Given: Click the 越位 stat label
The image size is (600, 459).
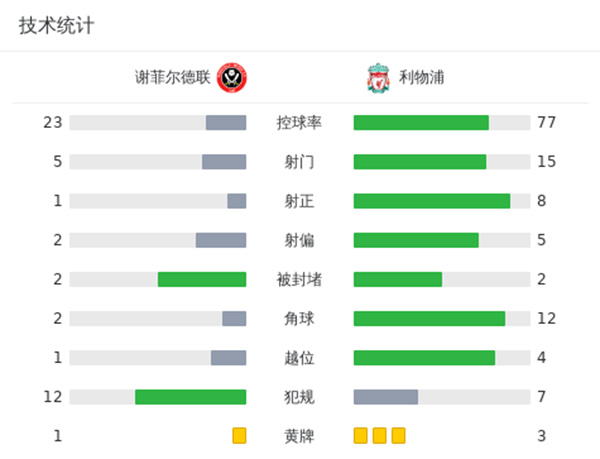Looking at the screenshot, I should click(299, 358).
